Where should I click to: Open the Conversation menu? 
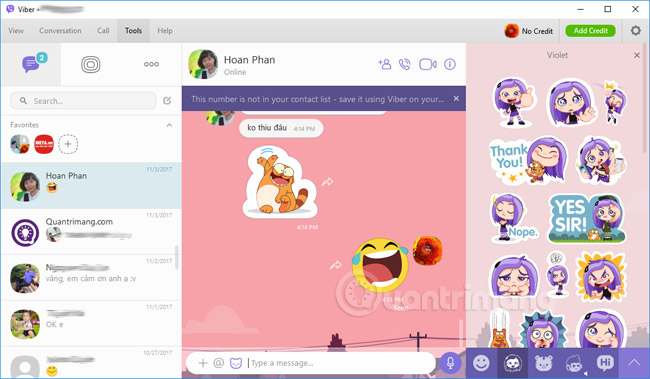coord(60,31)
